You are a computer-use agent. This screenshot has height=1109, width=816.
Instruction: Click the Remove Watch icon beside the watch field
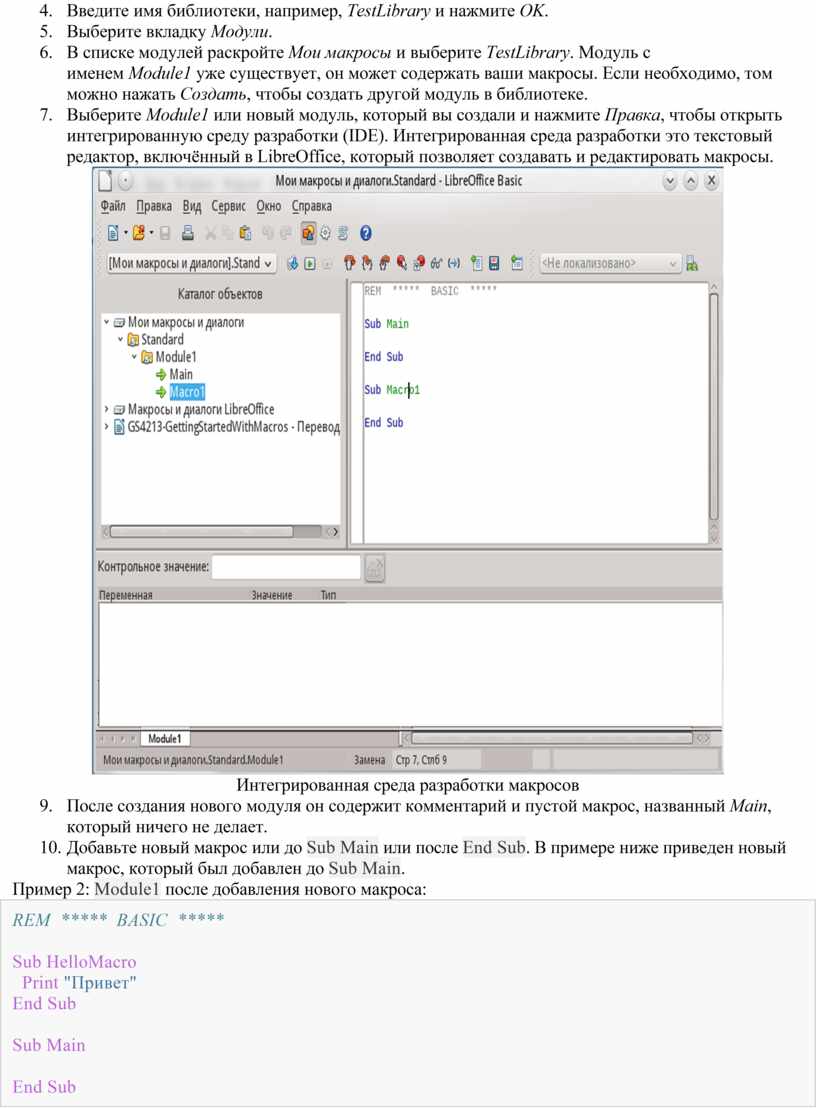coord(374,567)
